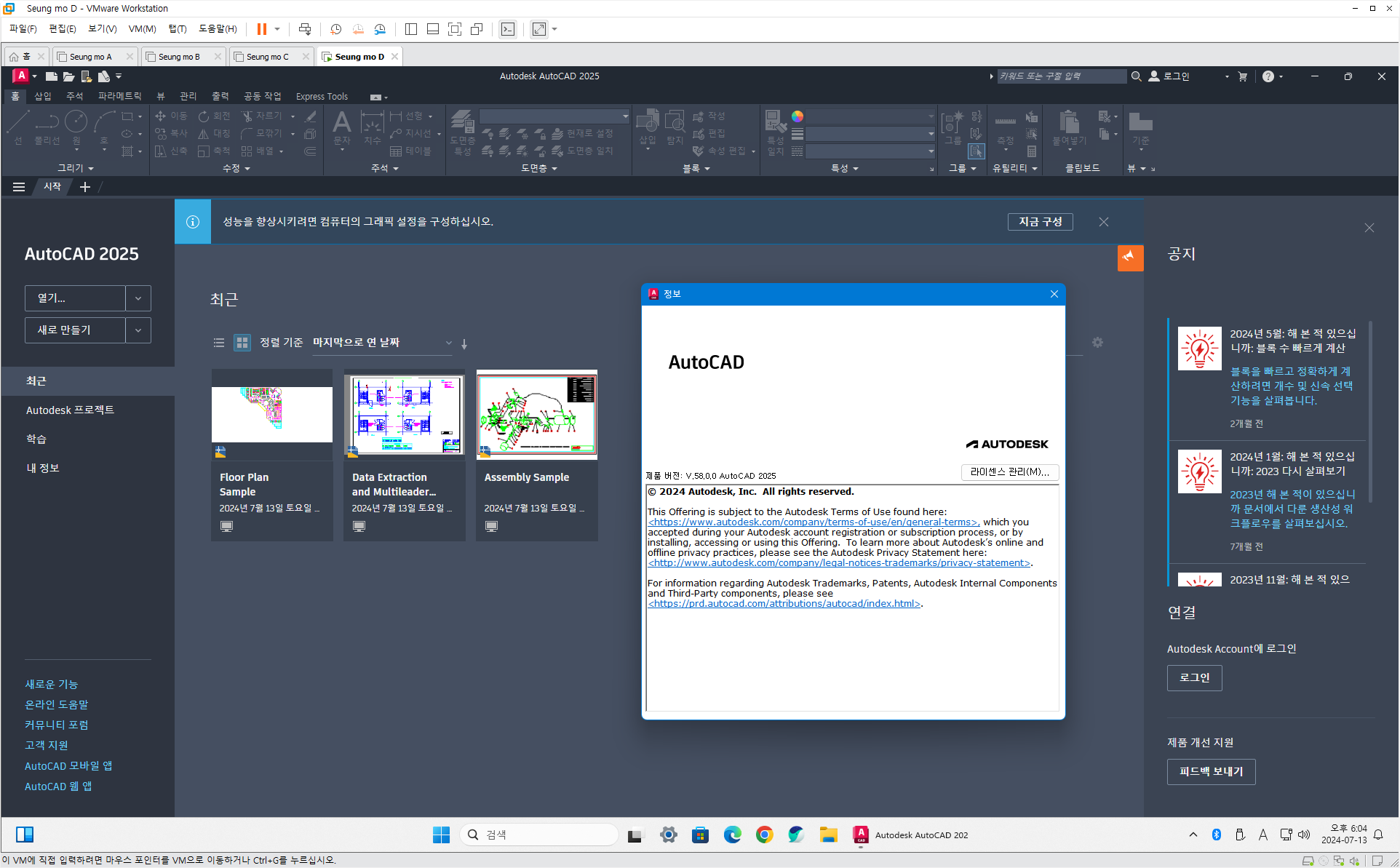Select Autodesk 프로젝트 in the sidebar
Screen dimensions: 1400x868
[70, 410]
